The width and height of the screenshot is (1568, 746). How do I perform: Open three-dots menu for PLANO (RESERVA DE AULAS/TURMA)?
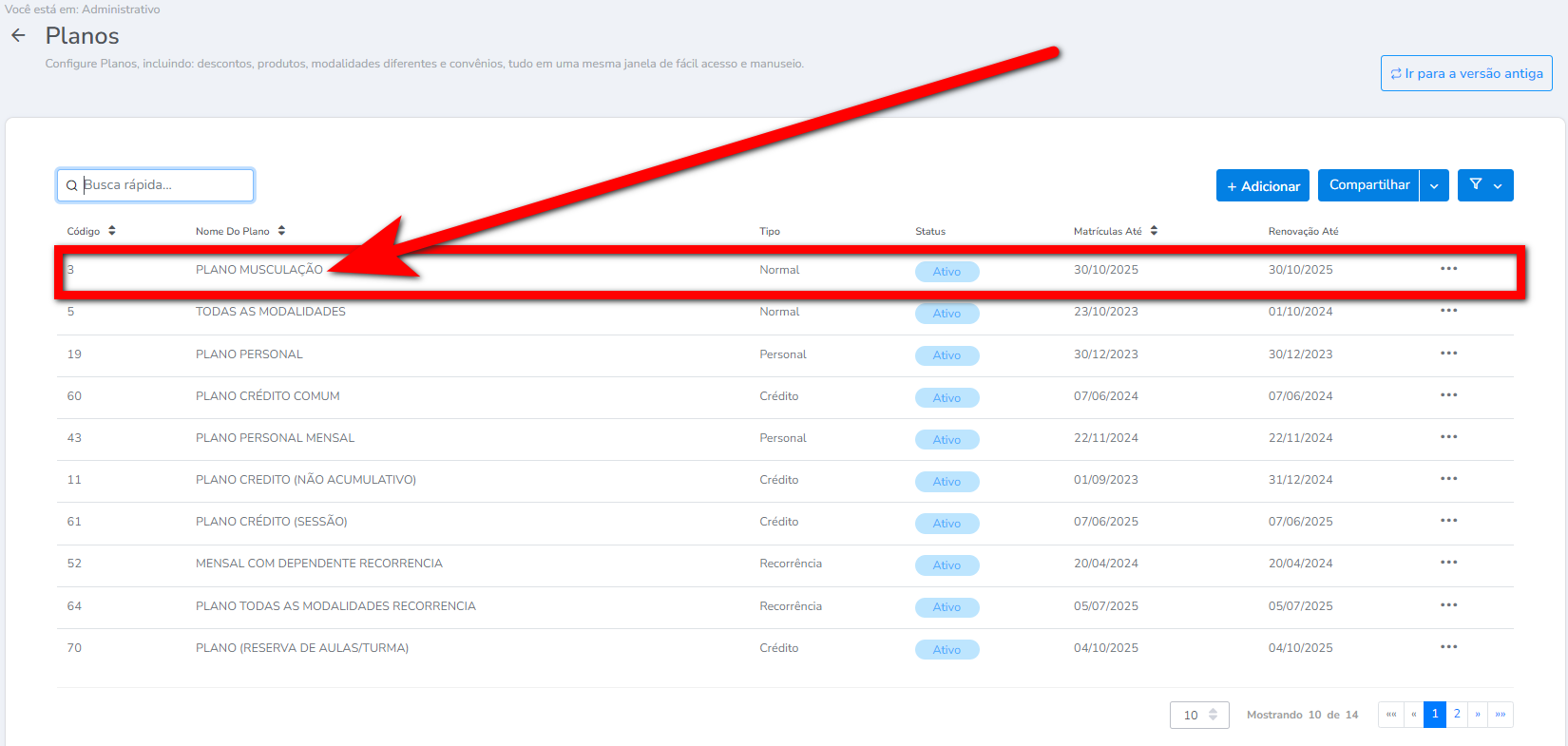point(1448,647)
